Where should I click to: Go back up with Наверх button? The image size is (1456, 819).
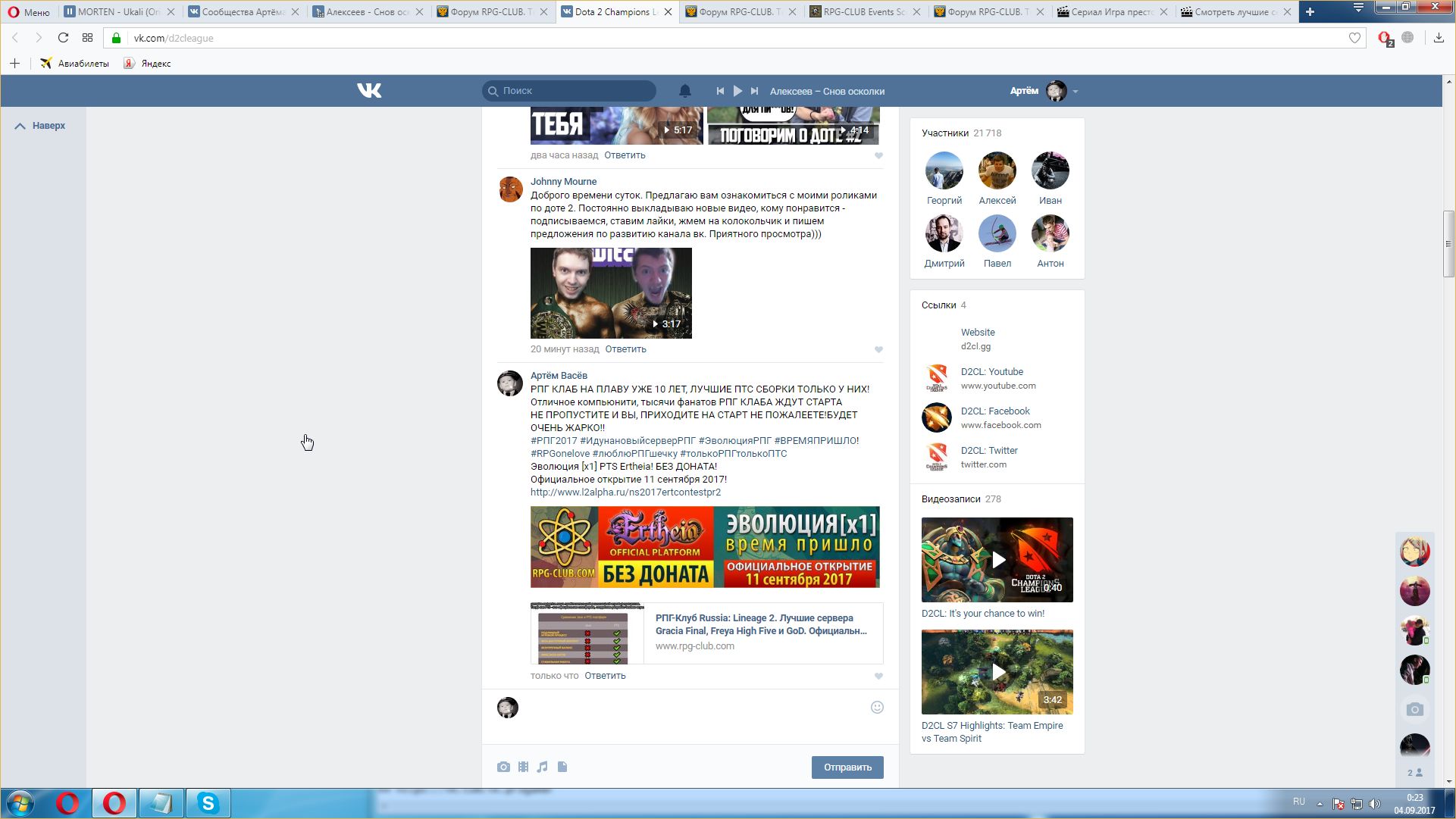[x=41, y=126]
